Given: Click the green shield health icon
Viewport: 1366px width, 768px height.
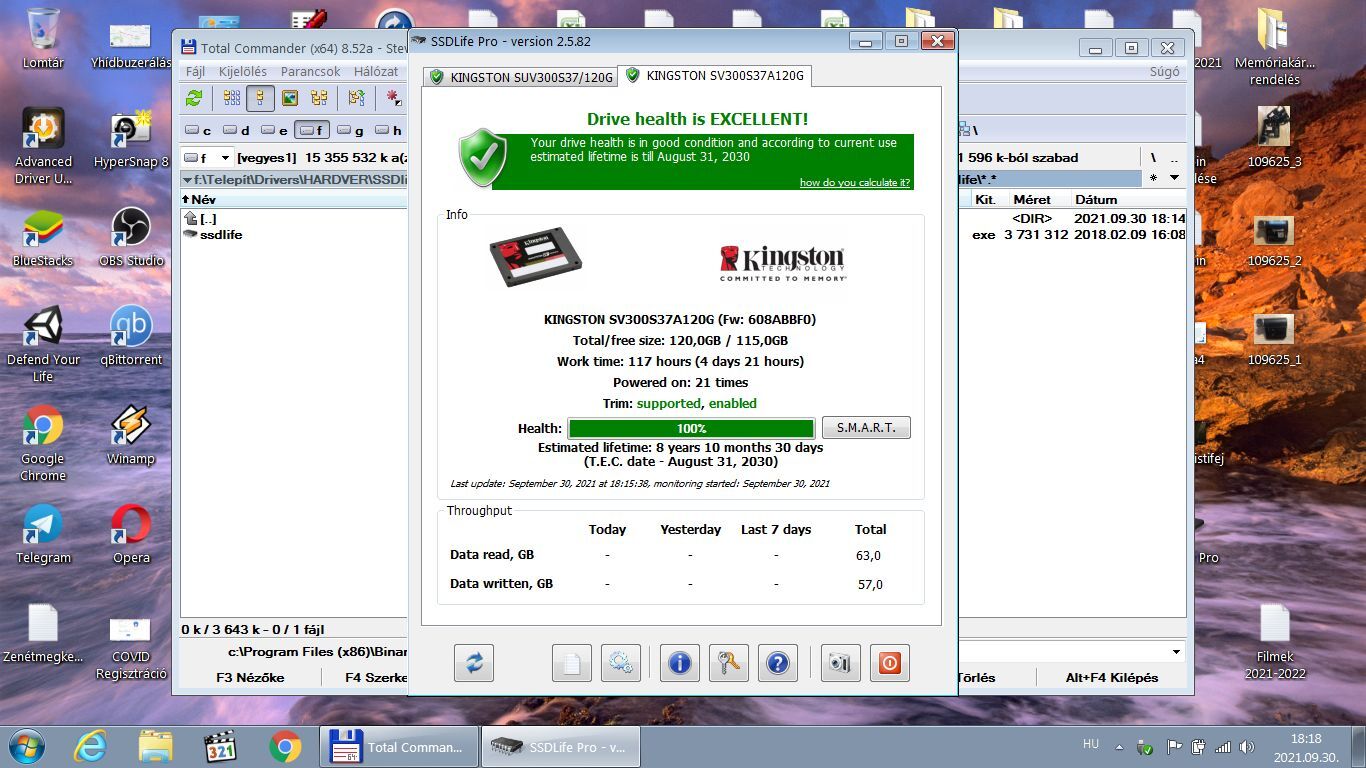Looking at the screenshot, I should coord(483,157).
